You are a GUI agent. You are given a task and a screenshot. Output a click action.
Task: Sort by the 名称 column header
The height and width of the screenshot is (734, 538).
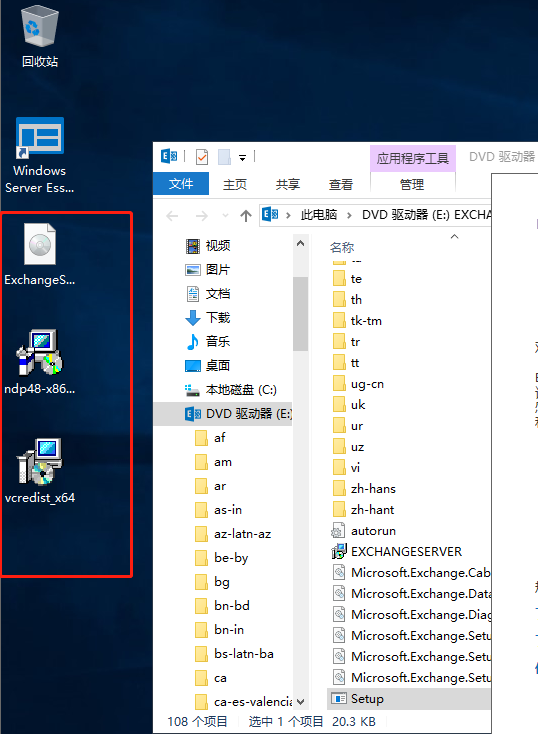coord(342,247)
